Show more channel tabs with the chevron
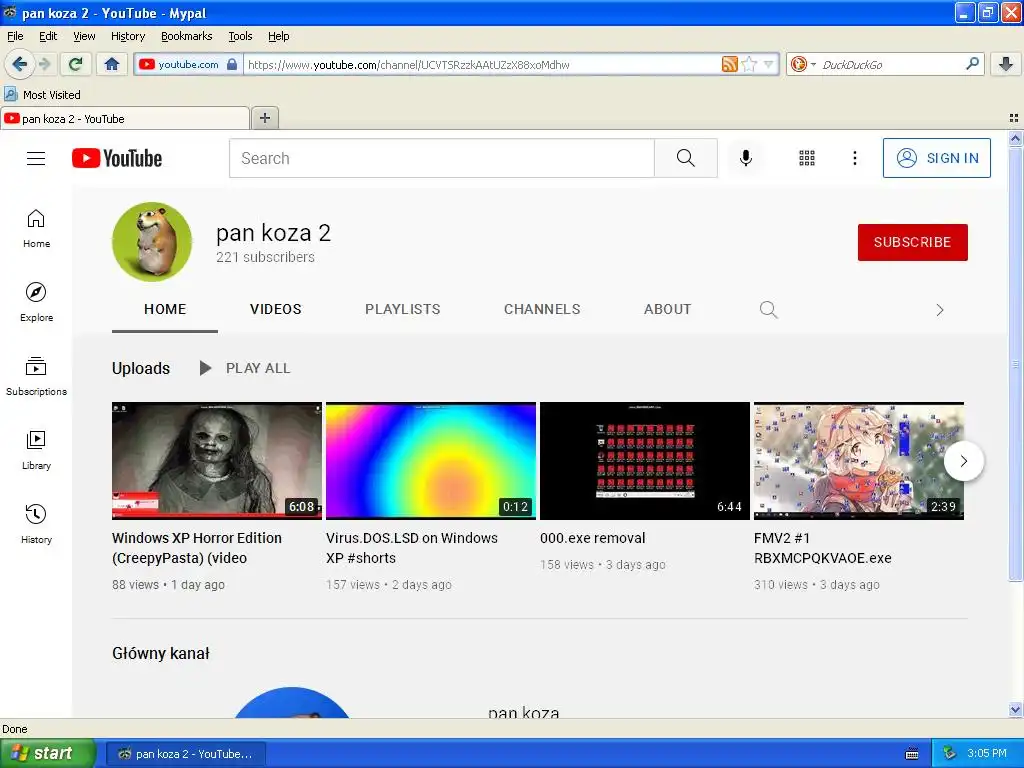This screenshot has width=1024, height=768. pos(940,310)
